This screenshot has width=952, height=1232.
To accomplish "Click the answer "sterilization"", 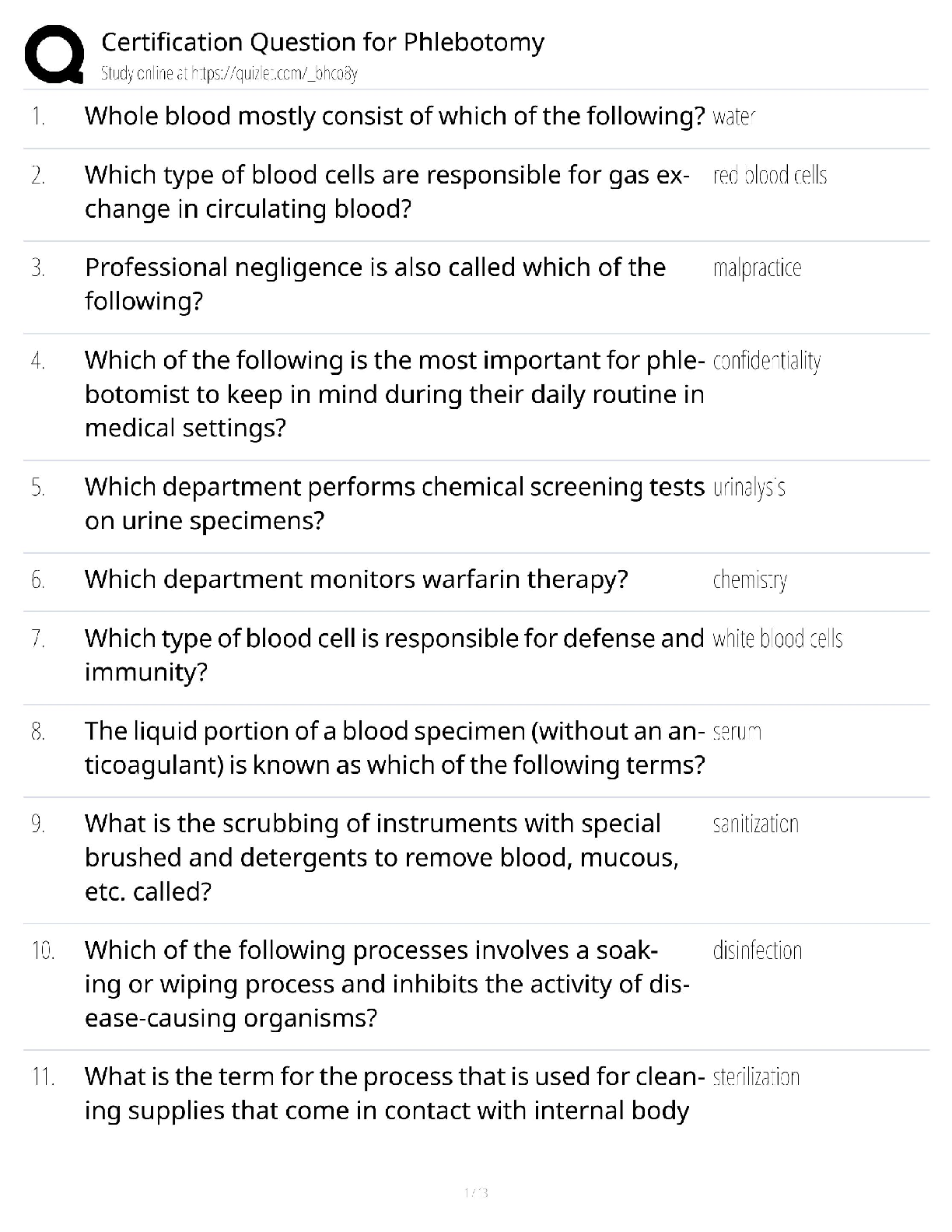I will (x=756, y=1077).
